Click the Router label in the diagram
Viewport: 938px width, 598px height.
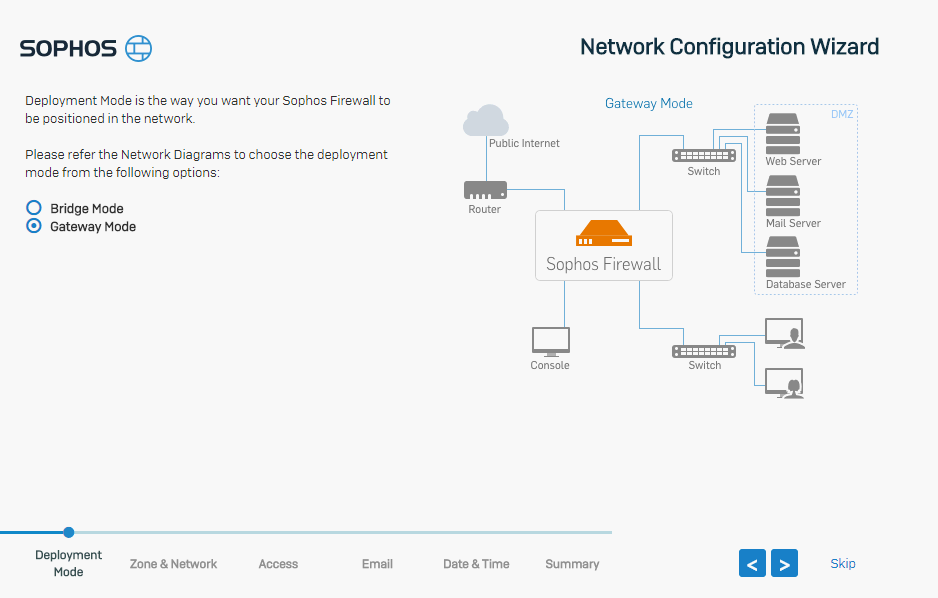point(485,209)
